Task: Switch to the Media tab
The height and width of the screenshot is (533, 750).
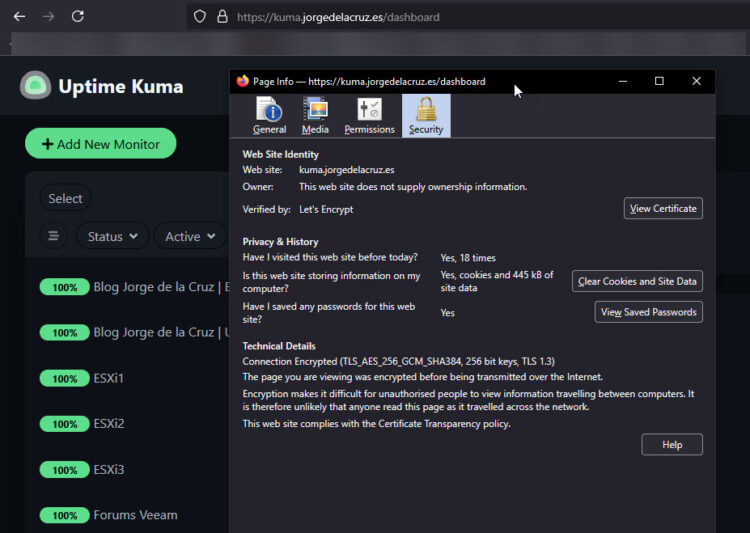Action: (315, 116)
